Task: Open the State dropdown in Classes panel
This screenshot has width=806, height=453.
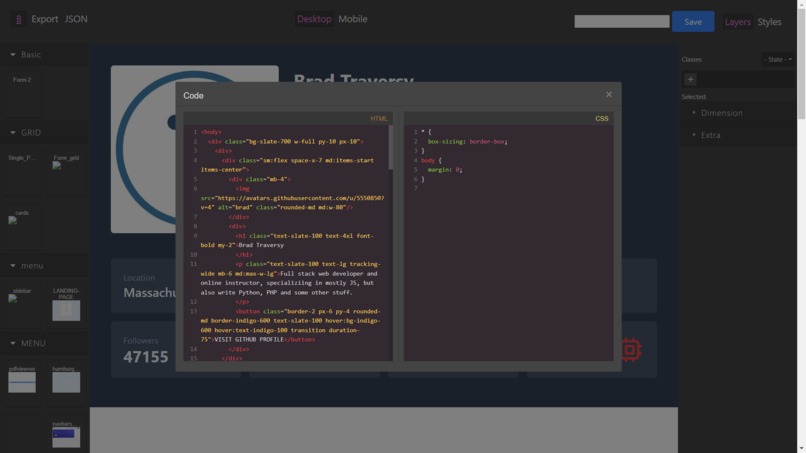Action: pyautogui.click(x=777, y=60)
